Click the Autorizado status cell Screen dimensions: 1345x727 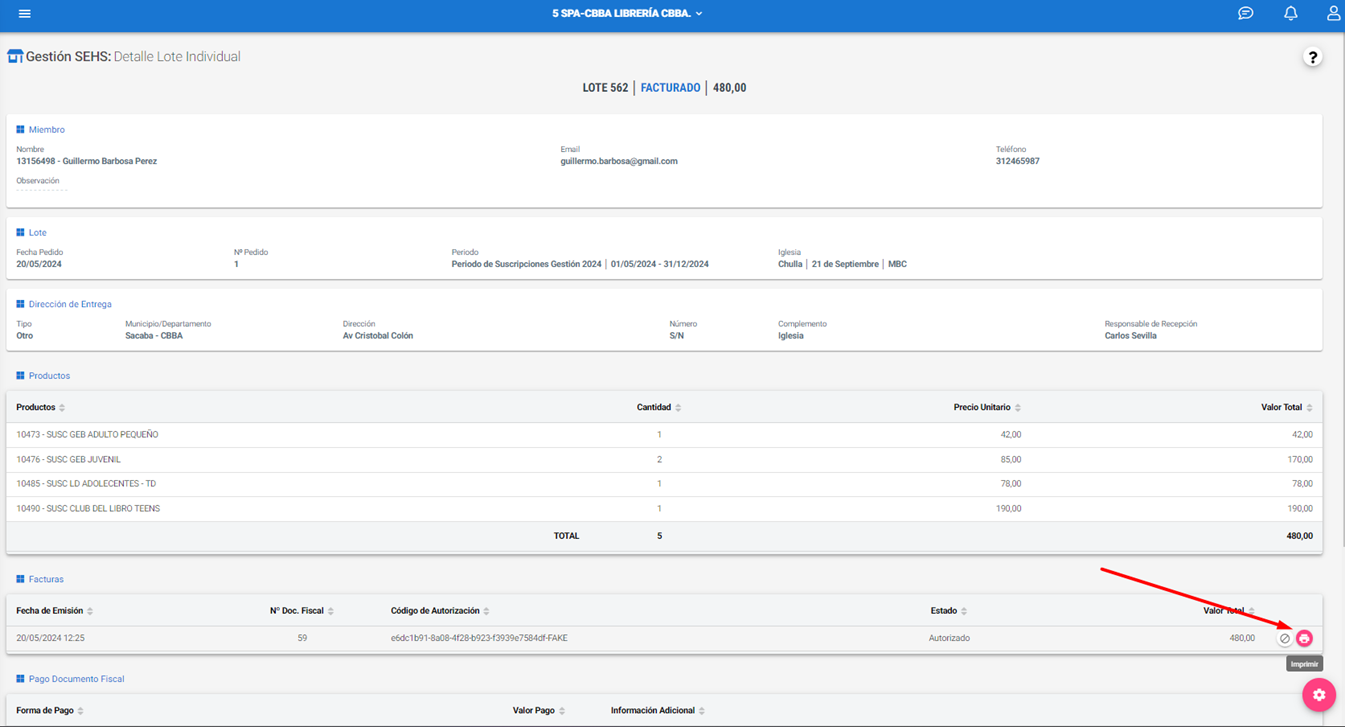(949, 638)
